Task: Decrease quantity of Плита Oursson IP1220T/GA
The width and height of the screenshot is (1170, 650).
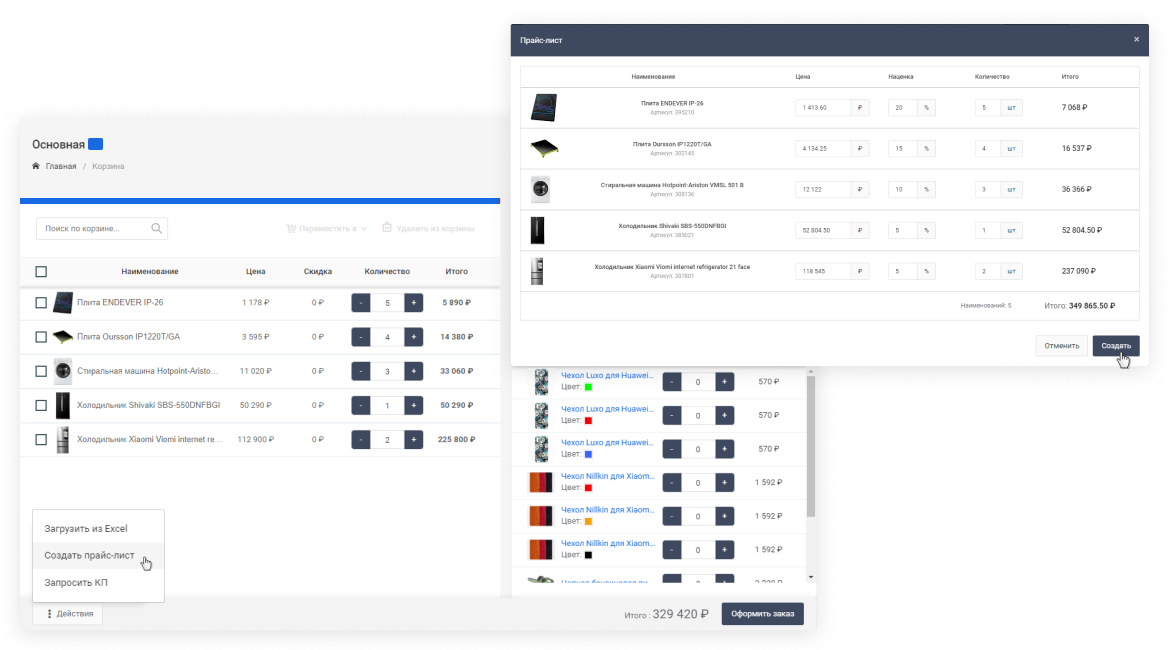Action: pos(360,337)
